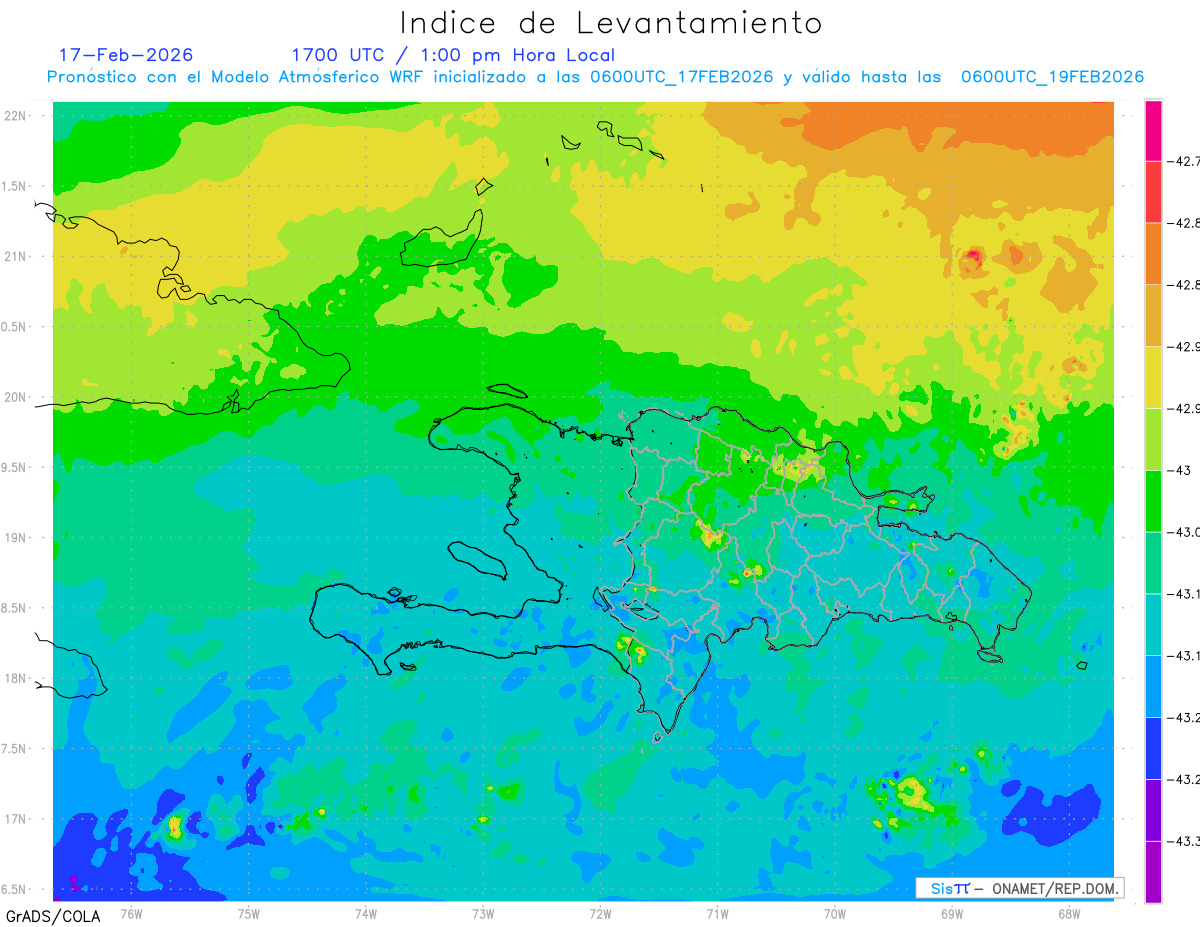Select the 0.5N axis label

[x=14, y=327]
